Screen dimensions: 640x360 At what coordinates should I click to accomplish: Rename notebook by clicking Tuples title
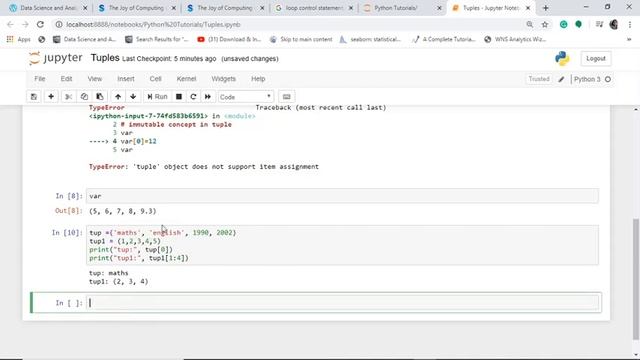coord(105,58)
